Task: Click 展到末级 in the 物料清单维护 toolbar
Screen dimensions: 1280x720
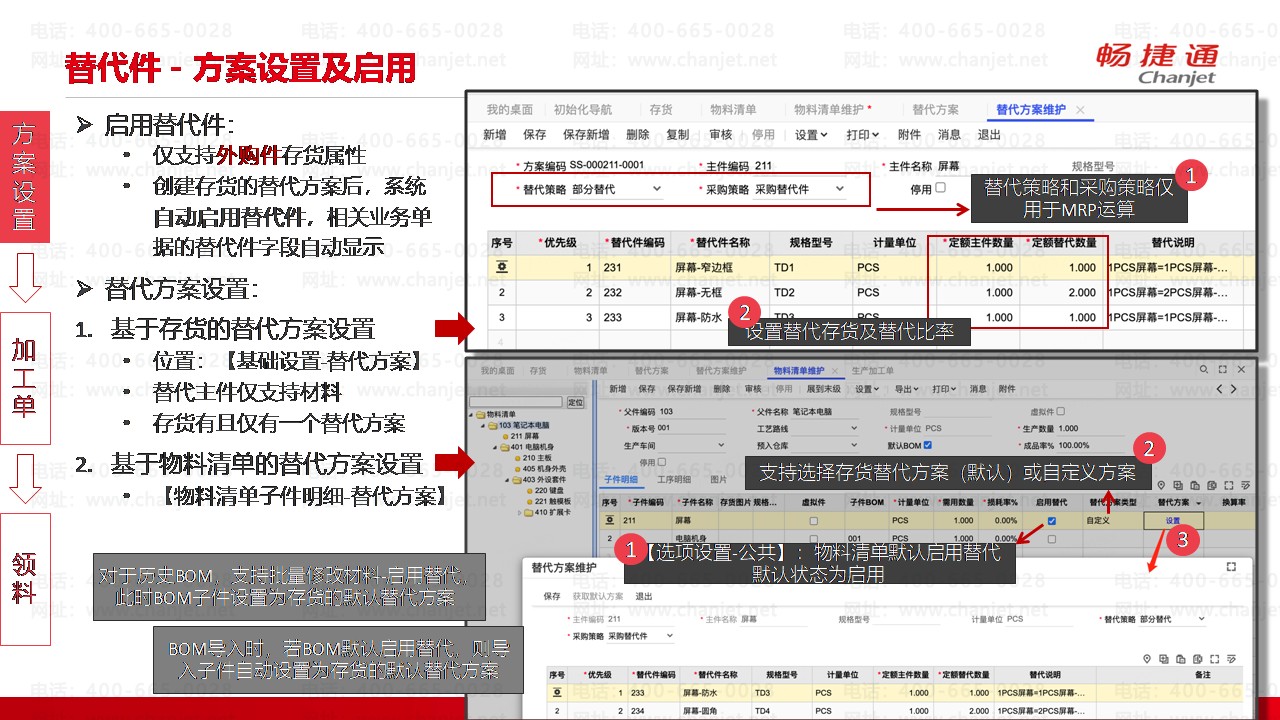Action: (x=823, y=389)
